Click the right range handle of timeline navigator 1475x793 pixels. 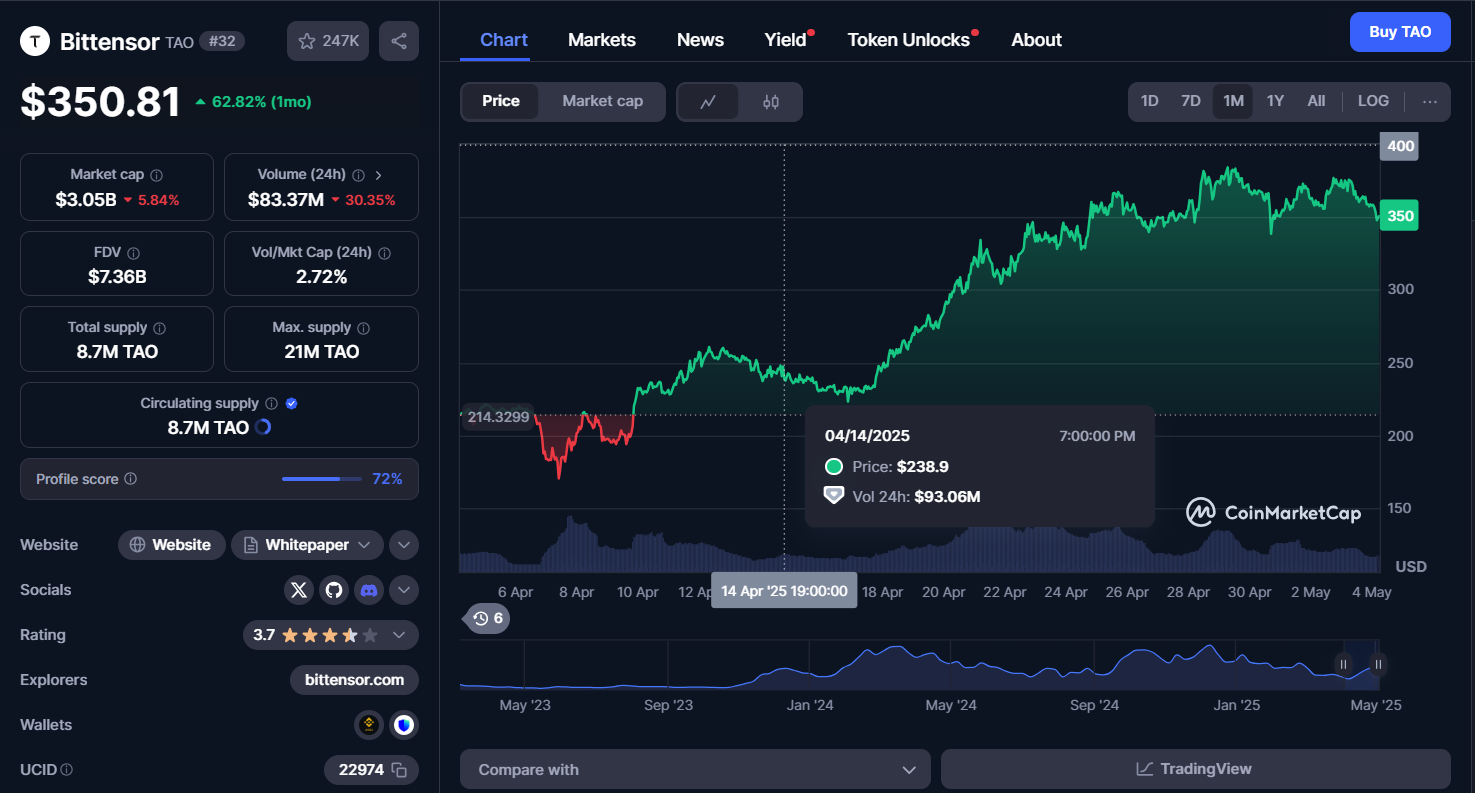pos(1378,664)
